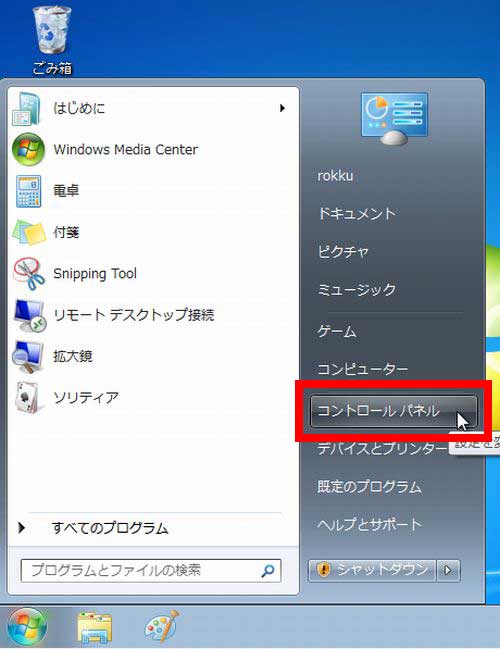Open ドキュメント from the right pane

(x=357, y=214)
